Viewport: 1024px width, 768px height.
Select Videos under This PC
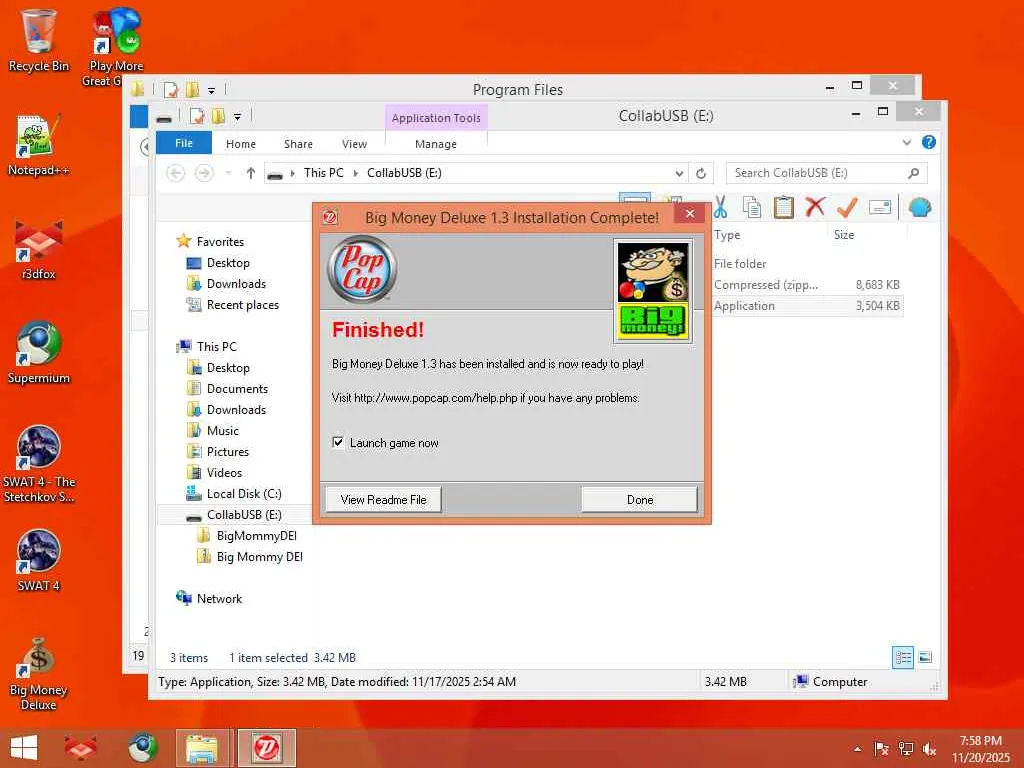pos(224,472)
